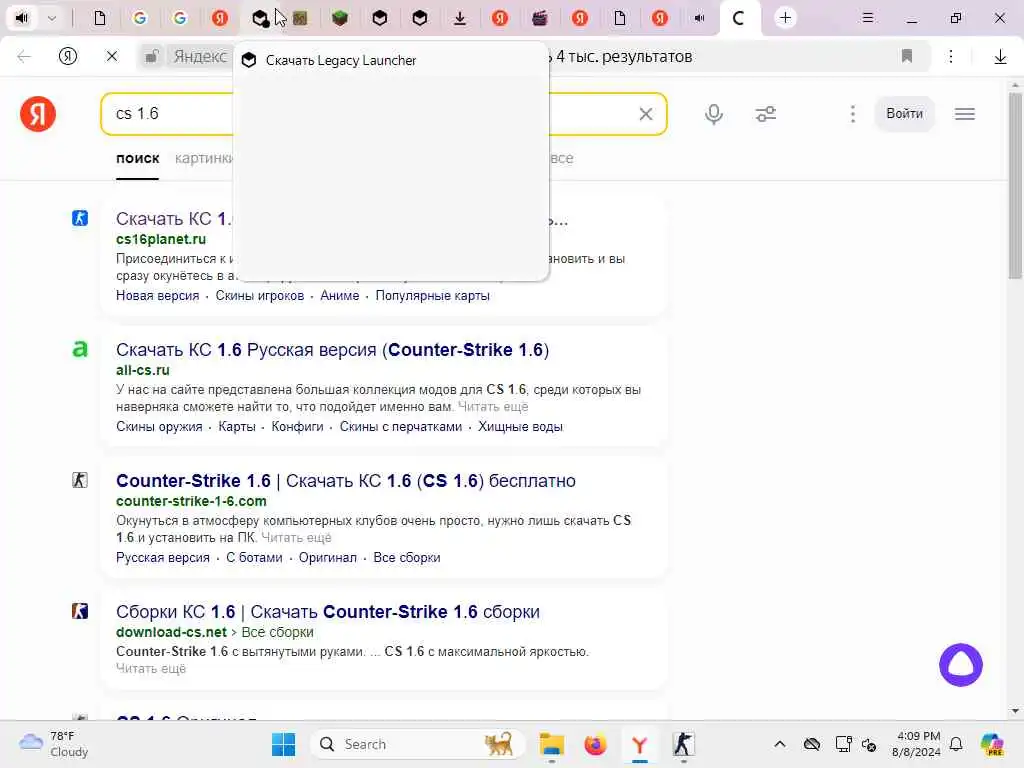This screenshot has width=1024, height=768.
Task: Switch to the brown Minecraft block tab
Action: [x=300, y=18]
